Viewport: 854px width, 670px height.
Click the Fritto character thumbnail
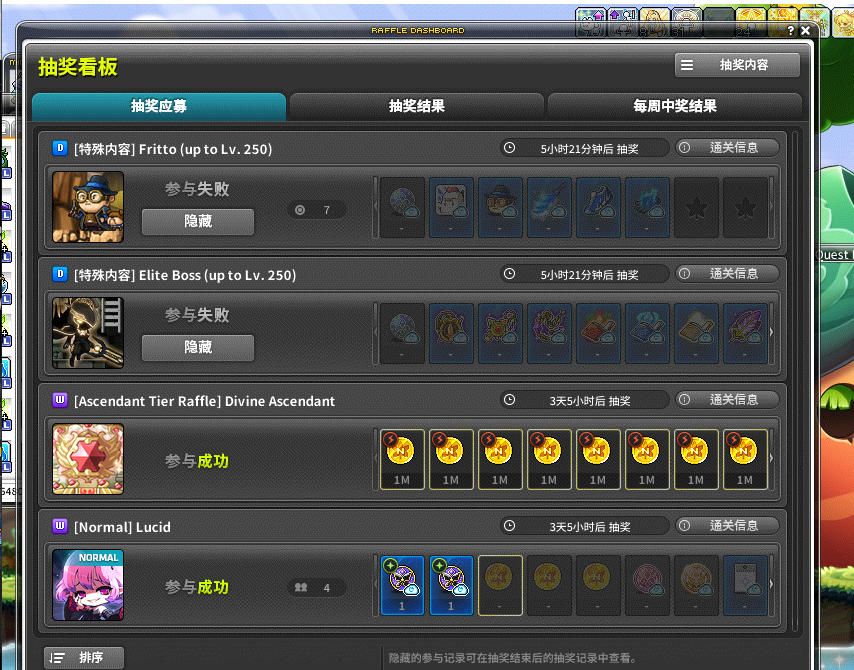[x=88, y=207]
